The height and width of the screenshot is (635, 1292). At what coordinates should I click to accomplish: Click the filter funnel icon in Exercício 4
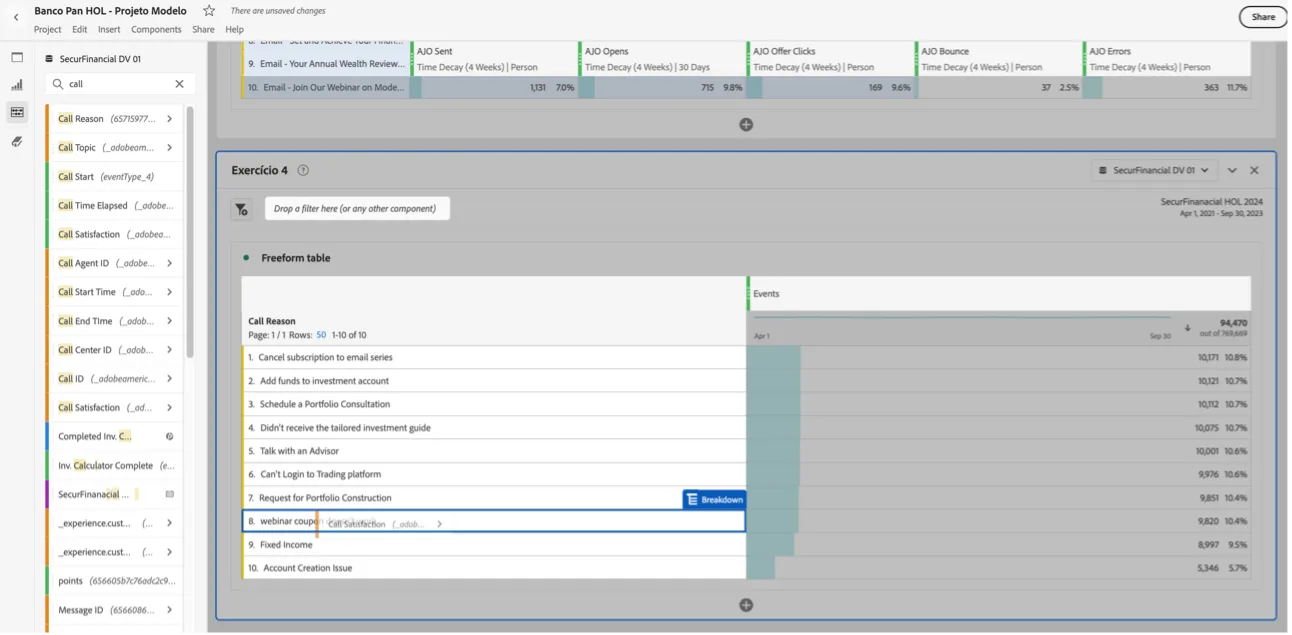click(242, 209)
